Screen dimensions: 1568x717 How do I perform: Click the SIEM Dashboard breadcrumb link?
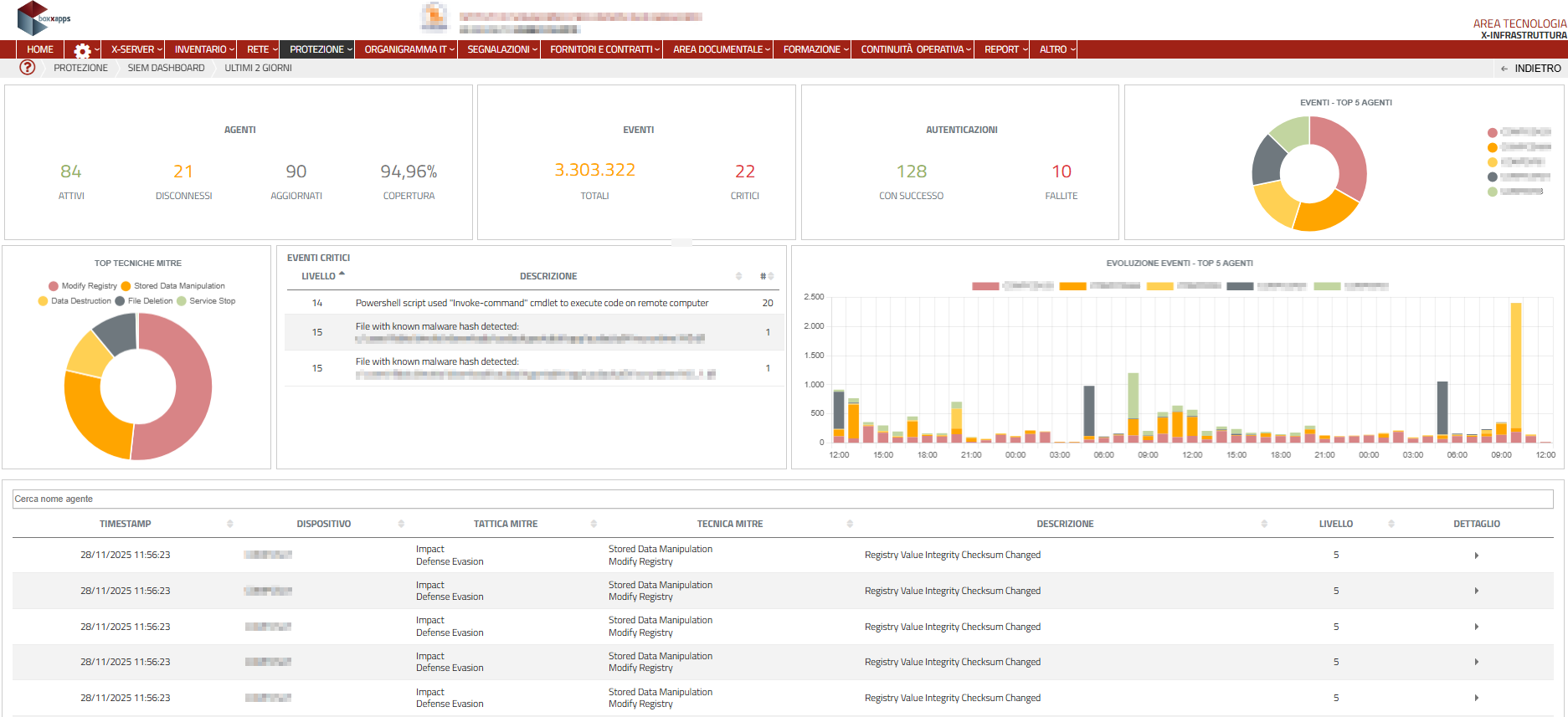pyautogui.click(x=166, y=68)
